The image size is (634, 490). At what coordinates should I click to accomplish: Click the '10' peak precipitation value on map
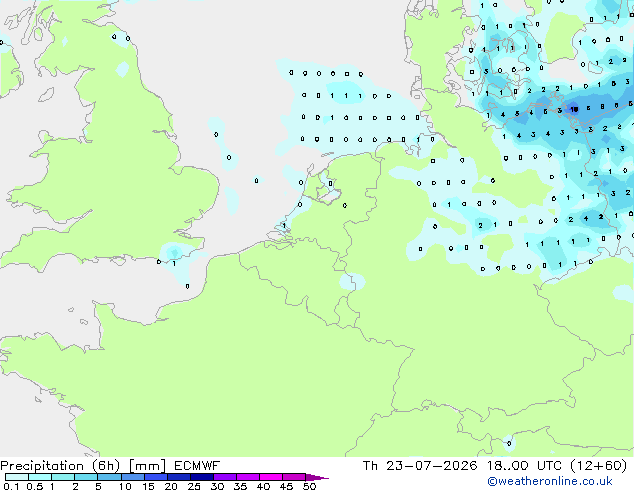[574, 109]
